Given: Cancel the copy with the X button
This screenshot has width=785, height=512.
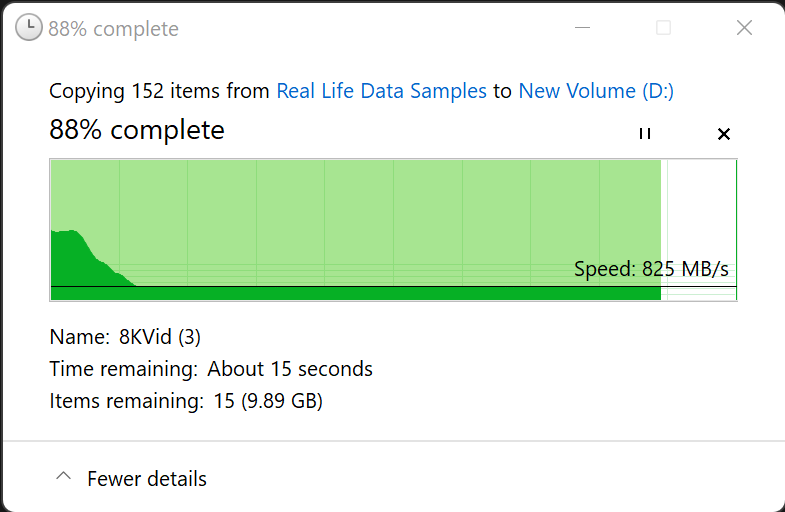Looking at the screenshot, I should click(x=724, y=133).
